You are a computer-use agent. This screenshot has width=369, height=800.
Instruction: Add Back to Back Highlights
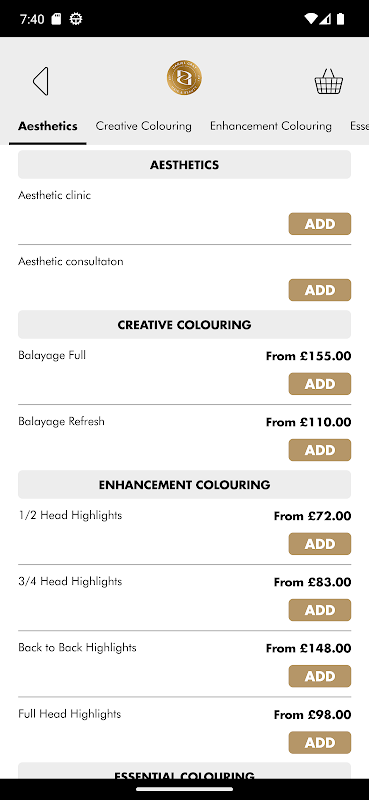click(x=319, y=677)
